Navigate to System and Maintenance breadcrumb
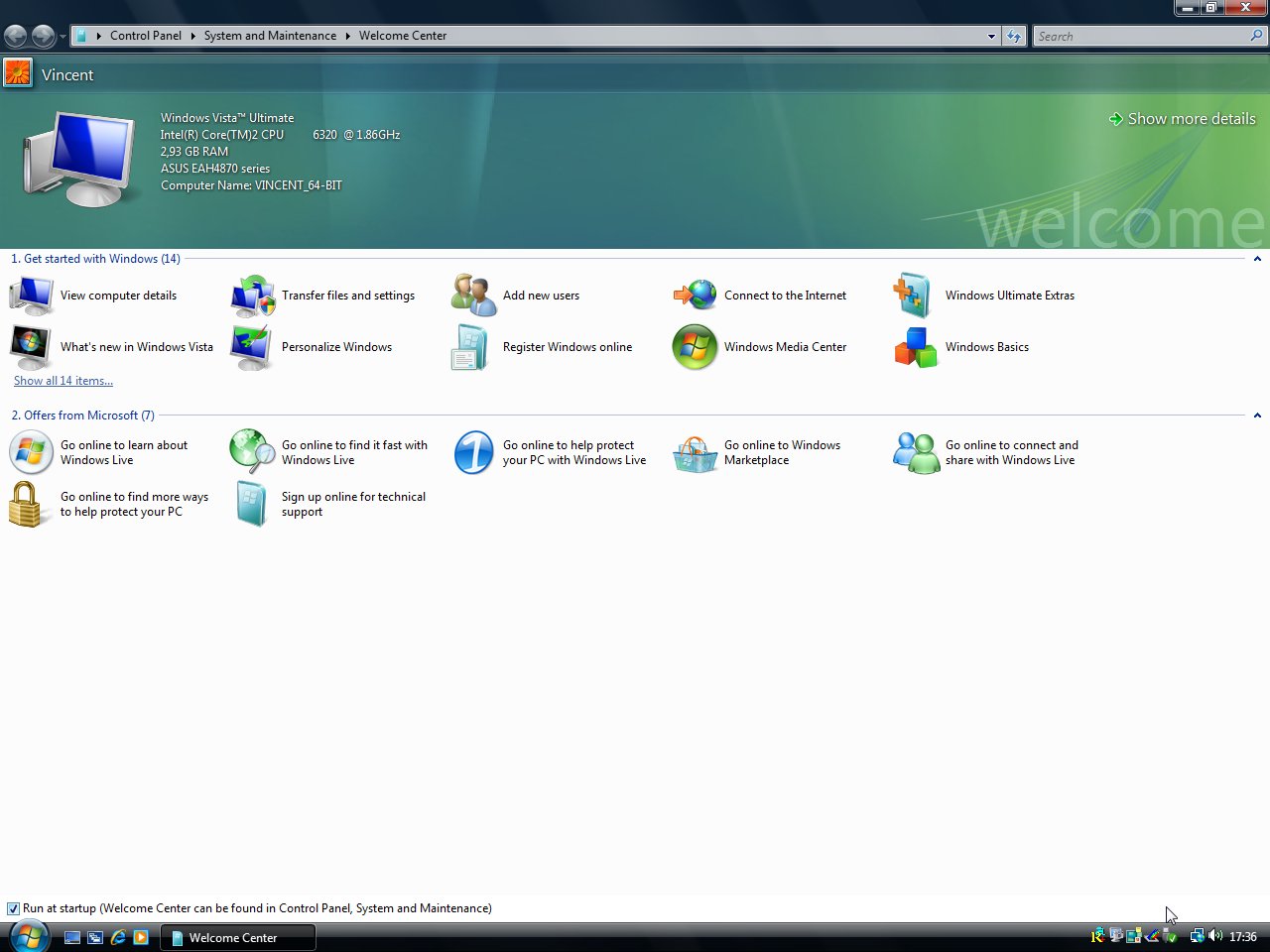 tap(270, 36)
